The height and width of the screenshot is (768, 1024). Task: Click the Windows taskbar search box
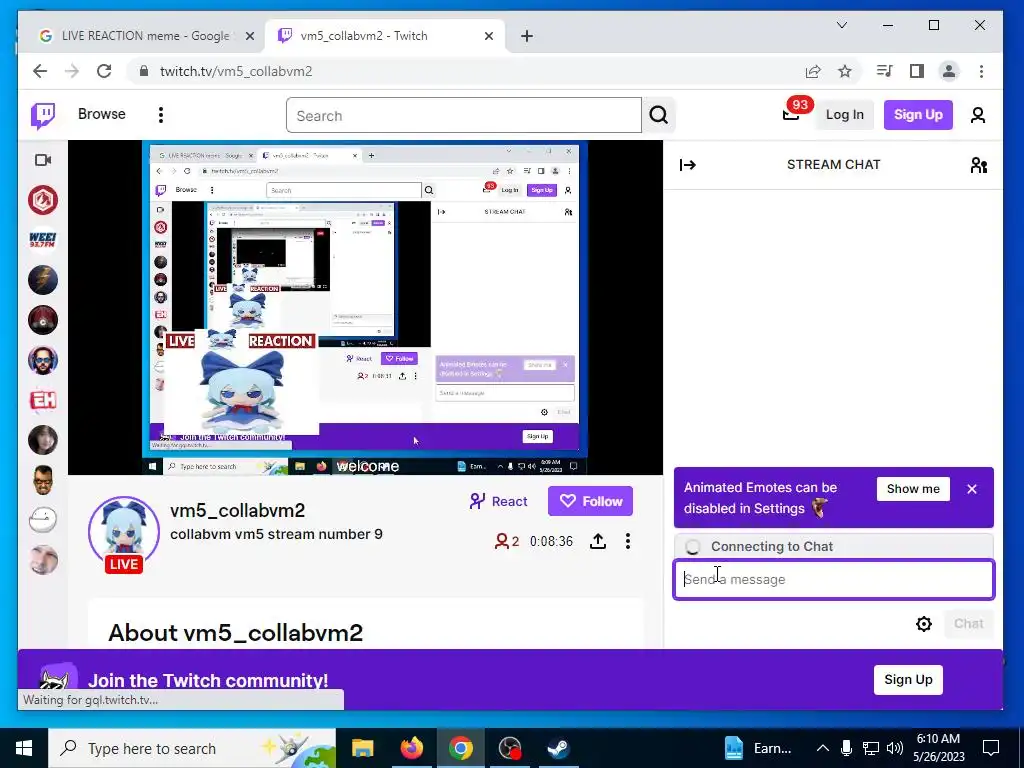coord(192,748)
